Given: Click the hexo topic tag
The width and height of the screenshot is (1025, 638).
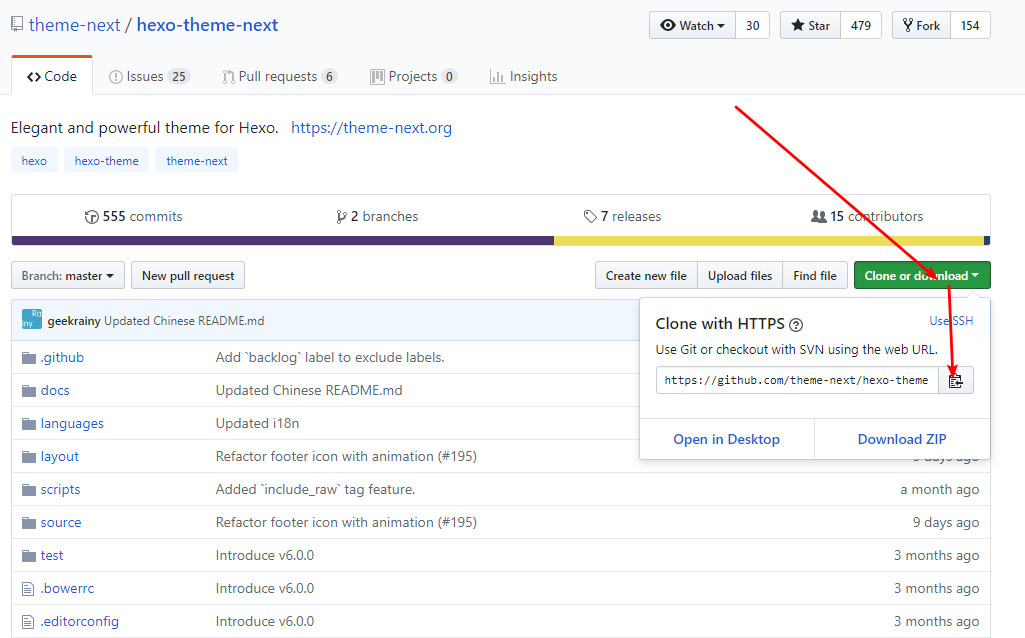Looking at the screenshot, I should [34, 161].
